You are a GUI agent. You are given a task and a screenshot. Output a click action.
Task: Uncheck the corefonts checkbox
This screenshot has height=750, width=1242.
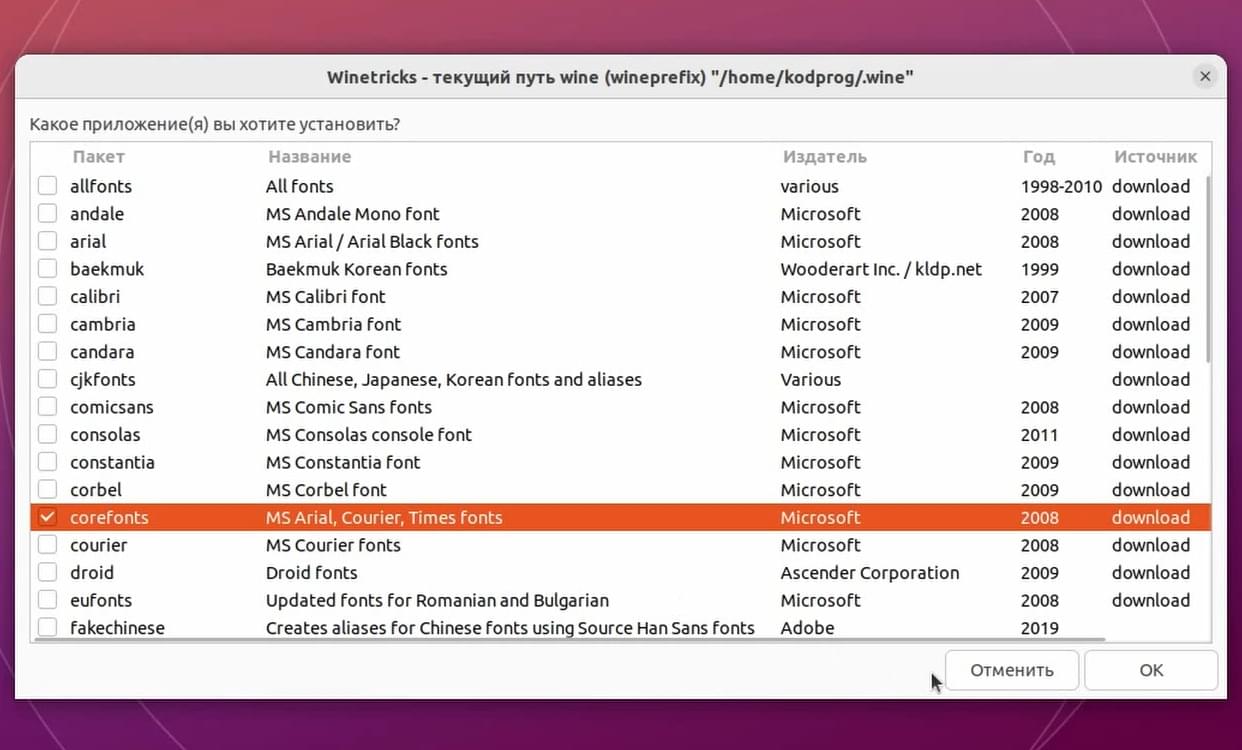pyautogui.click(x=48, y=518)
